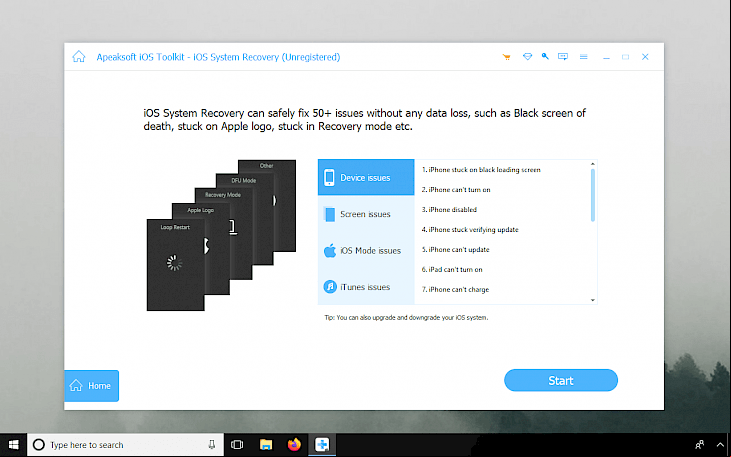This screenshot has width=731, height=457.
Task: Click the issue list scrollbar thumb
Action: pos(593,195)
